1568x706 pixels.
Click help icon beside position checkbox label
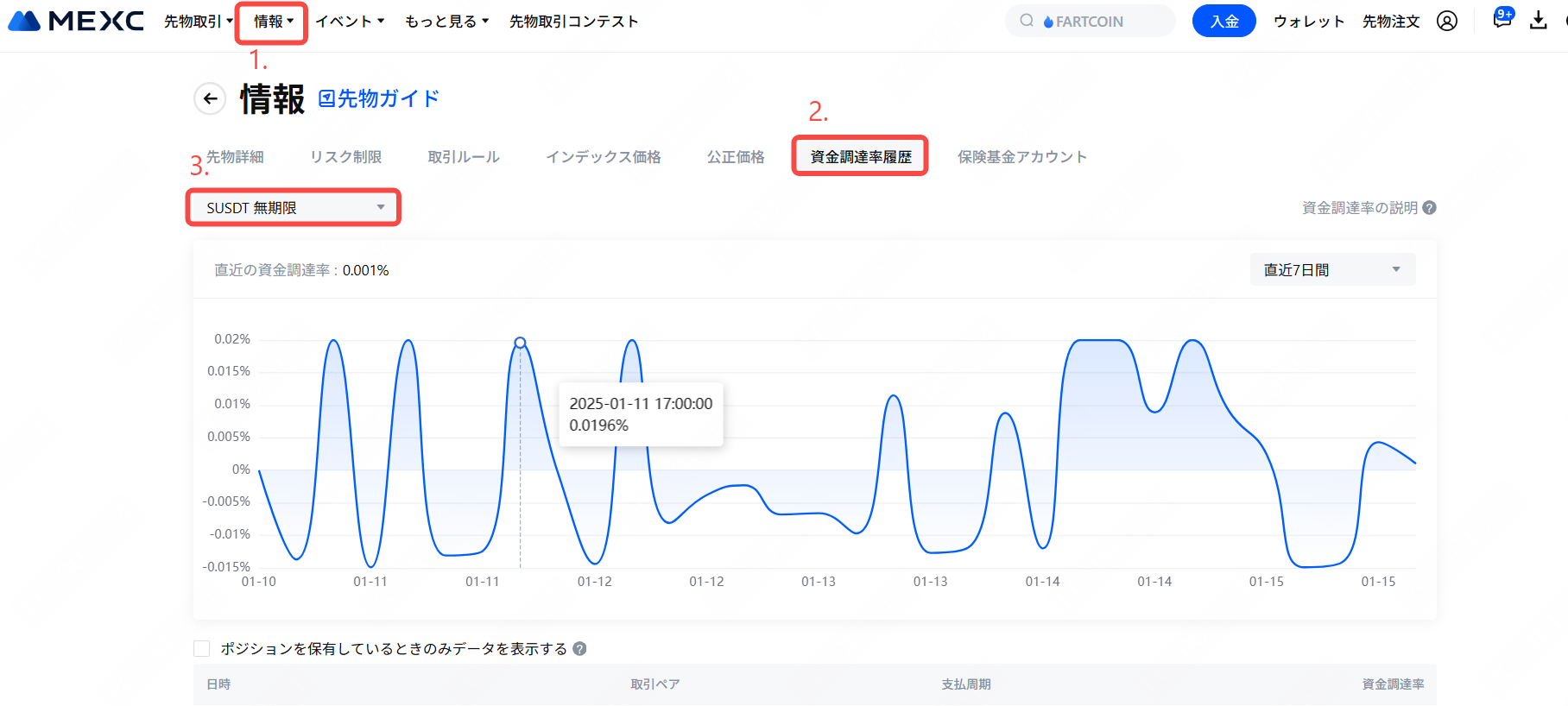click(580, 649)
